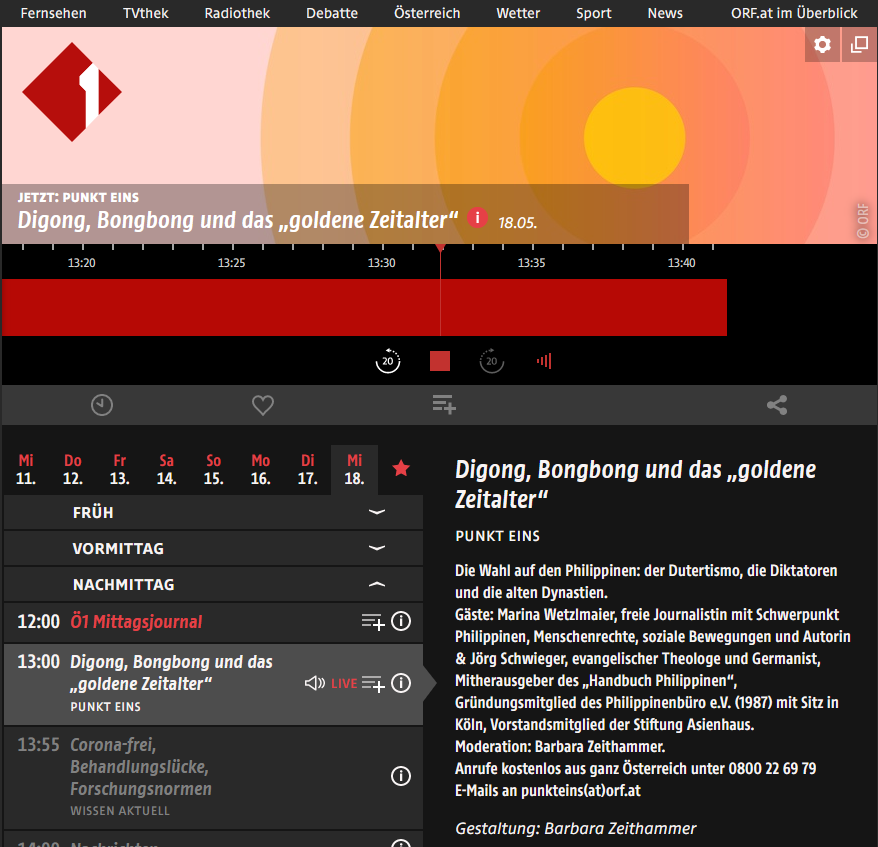Open Österreich in the top navigation
Viewport: 878px width, 847px height.
pyautogui.click(x=427, y=13)
